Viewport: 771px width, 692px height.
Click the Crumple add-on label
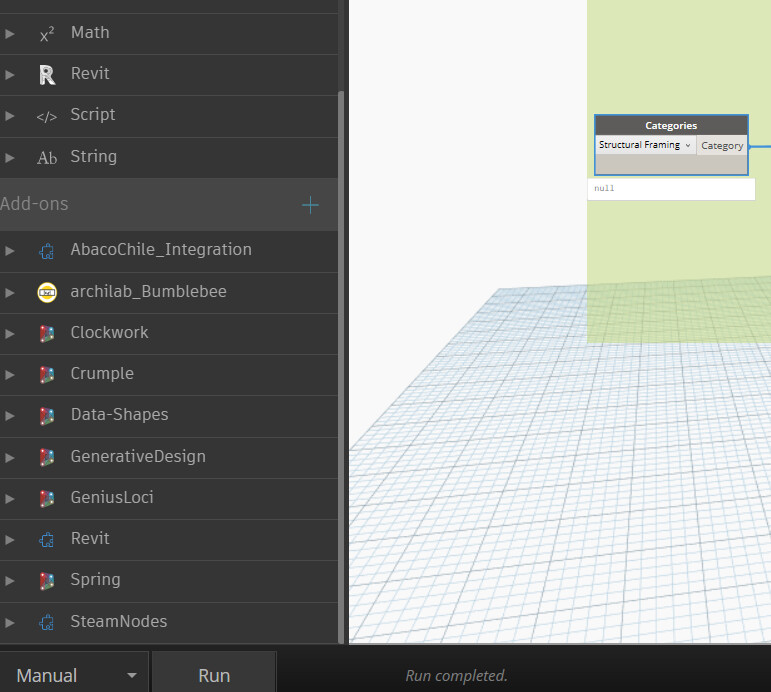102,374
